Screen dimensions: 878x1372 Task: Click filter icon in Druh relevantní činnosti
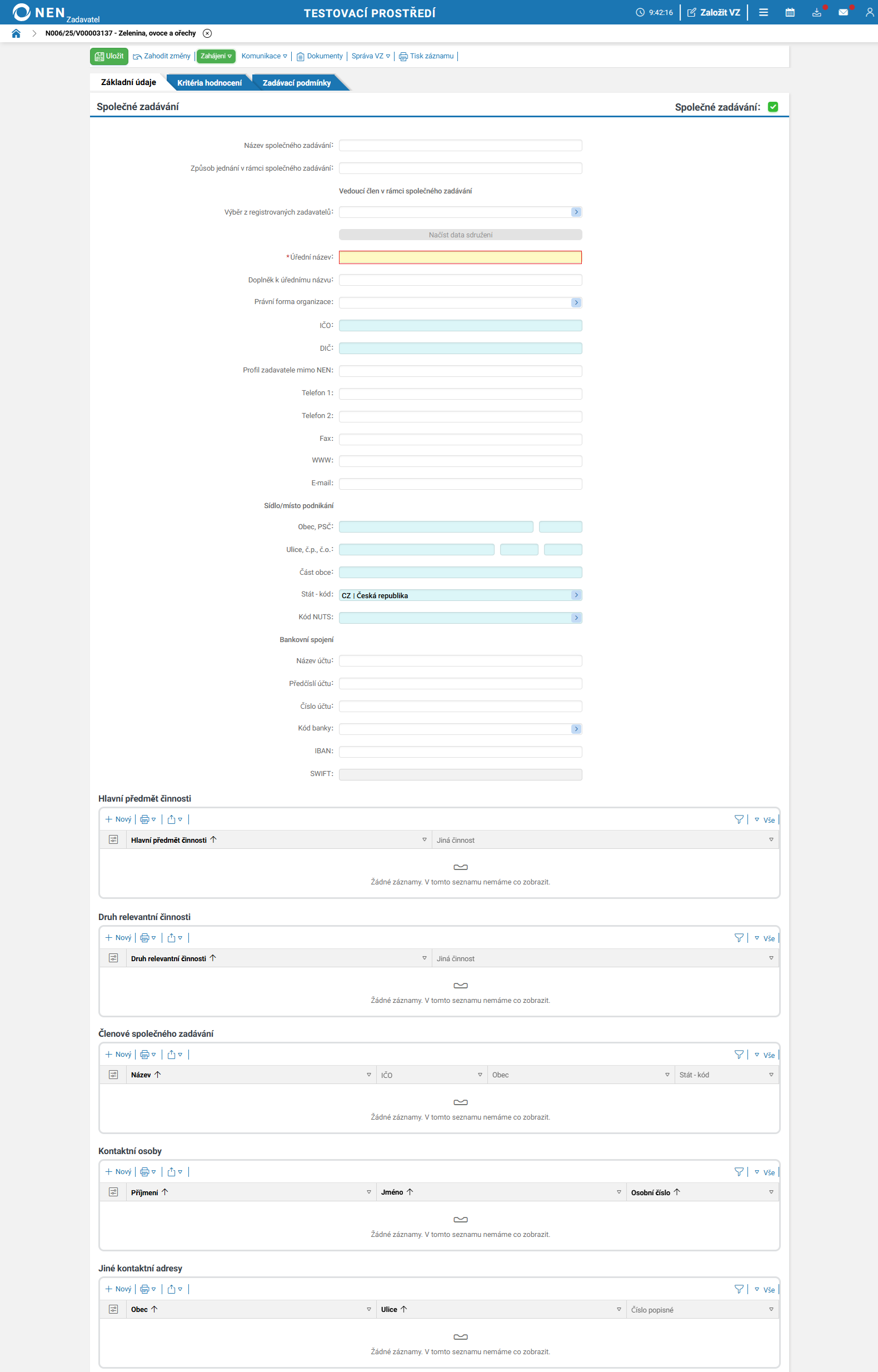[739, 938]
